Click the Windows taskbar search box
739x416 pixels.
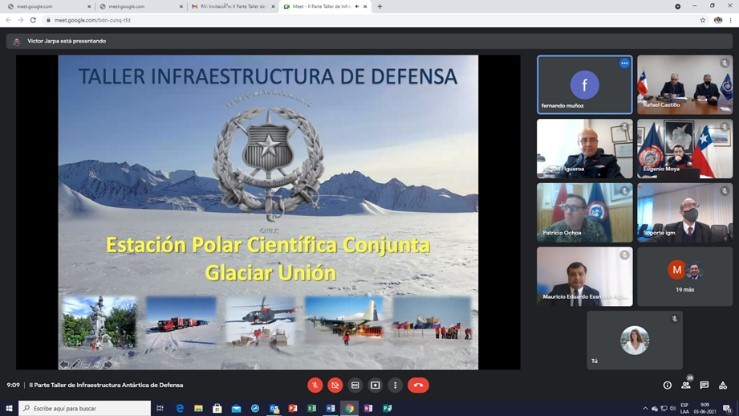point(85,408)
